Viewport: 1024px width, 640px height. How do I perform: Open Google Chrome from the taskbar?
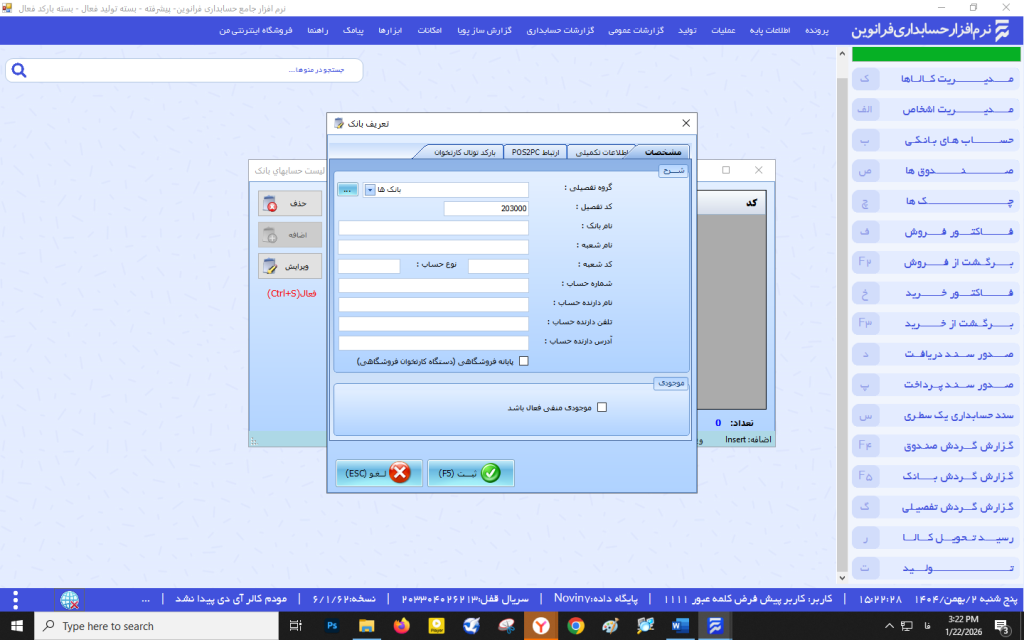[575, 626]
